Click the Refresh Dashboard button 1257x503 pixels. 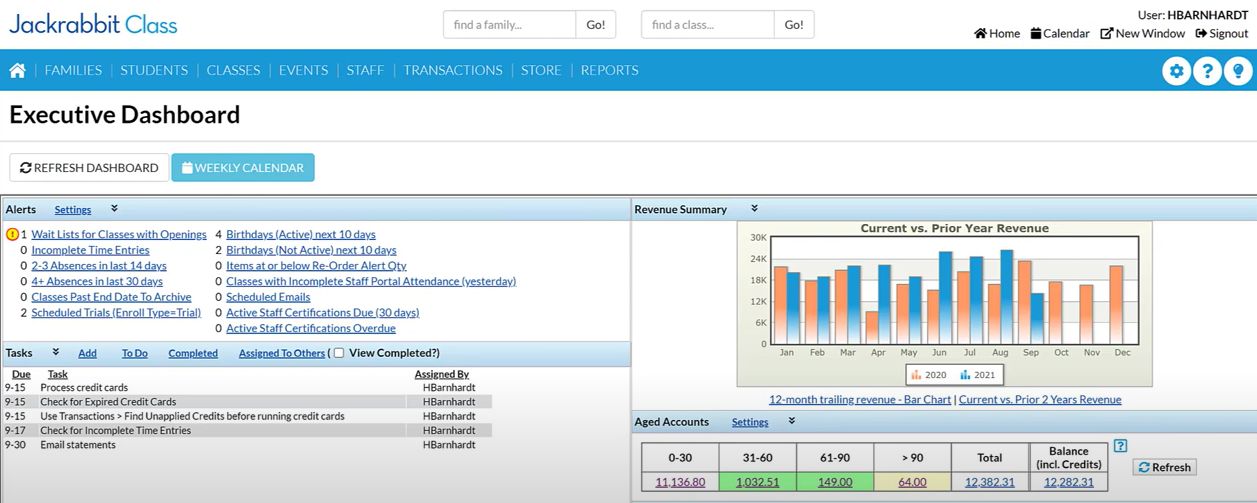89,168
